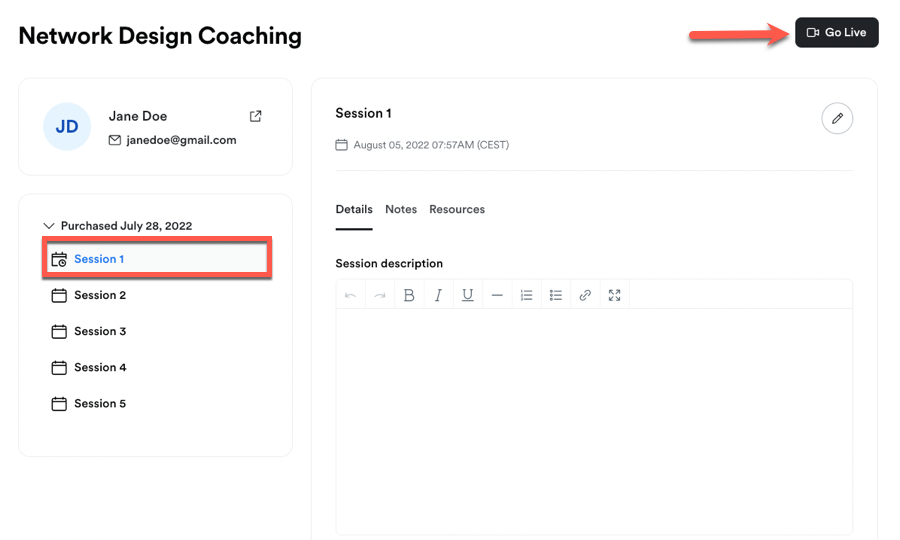Image resolution: width=900 pixels, height=540 pixels.
Task: Collapse the Purchased July 28, 2022 group
Action: (x=49, y=226)
